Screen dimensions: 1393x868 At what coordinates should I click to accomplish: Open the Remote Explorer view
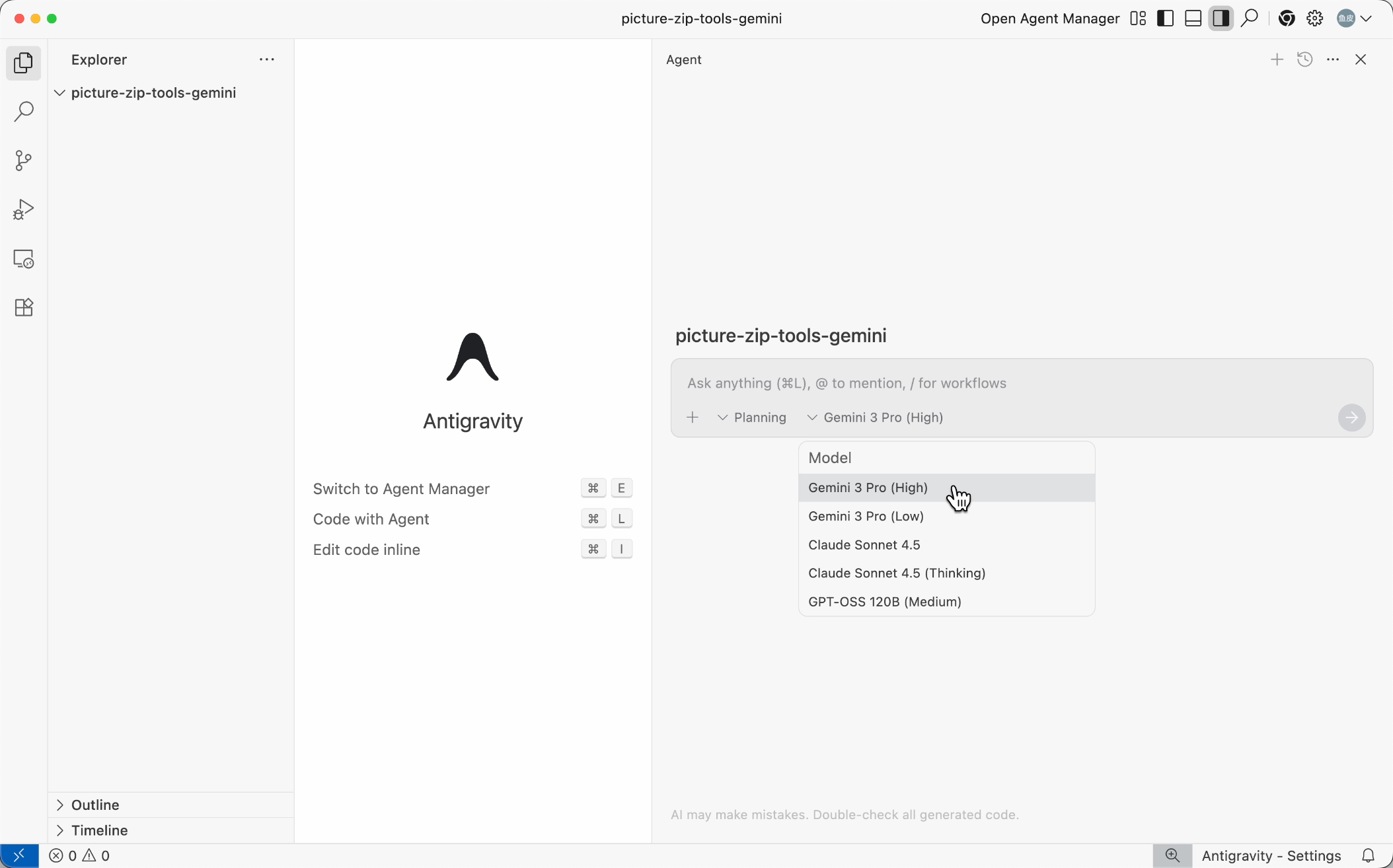[x=23, y=259]
